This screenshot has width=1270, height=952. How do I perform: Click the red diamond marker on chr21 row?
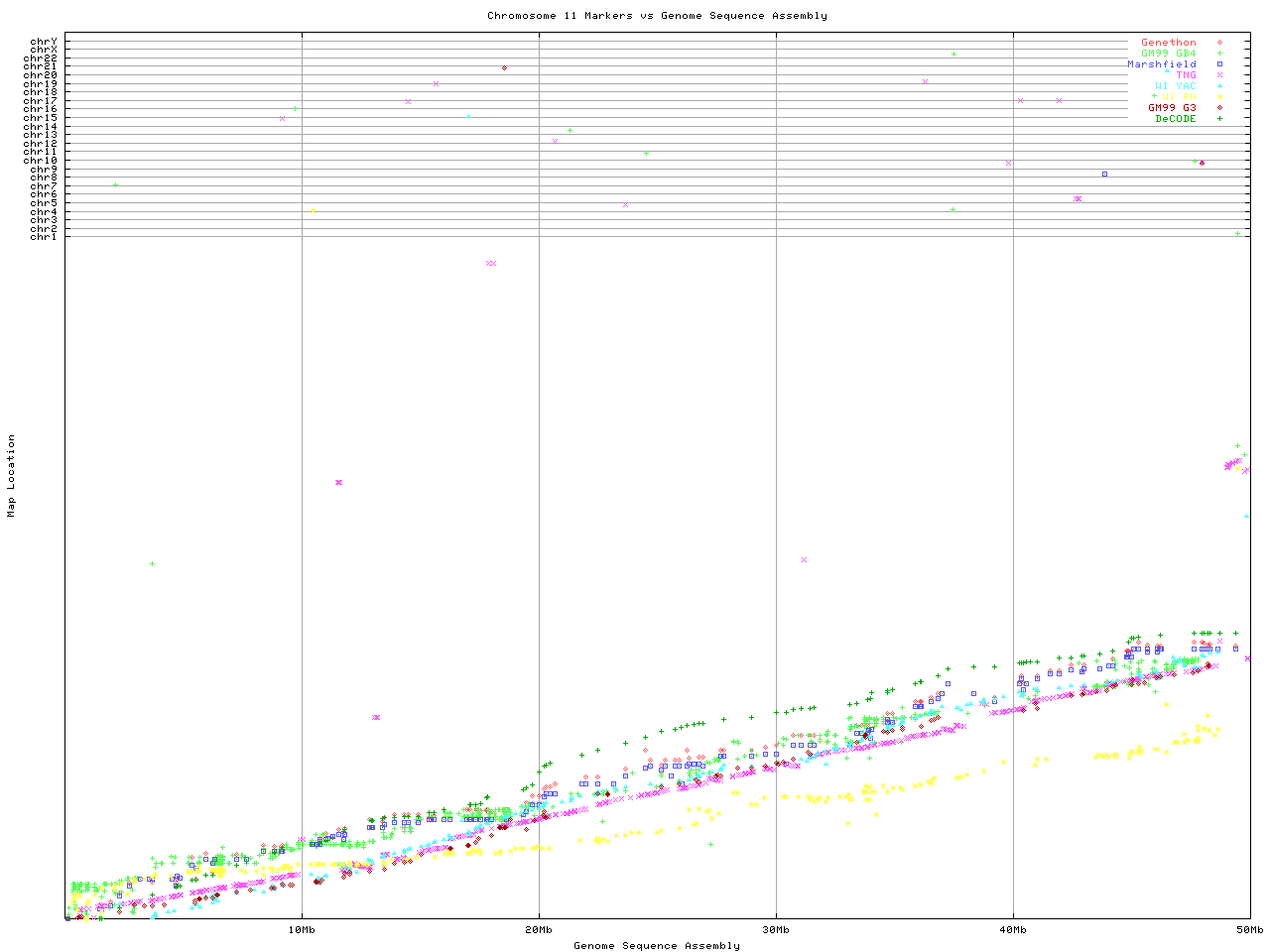[x=505, y=68]
